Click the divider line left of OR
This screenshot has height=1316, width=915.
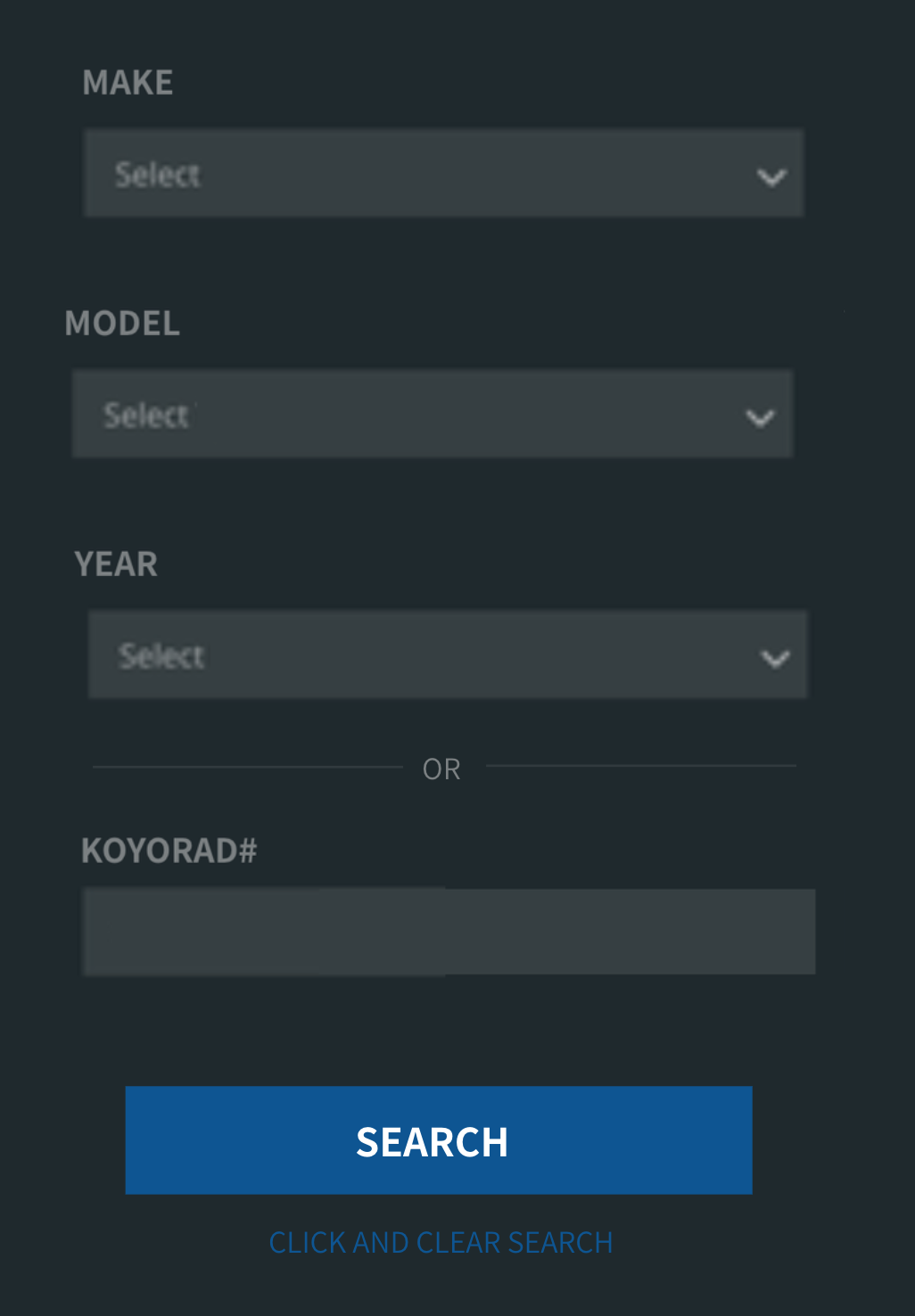[x=248, y=766]
